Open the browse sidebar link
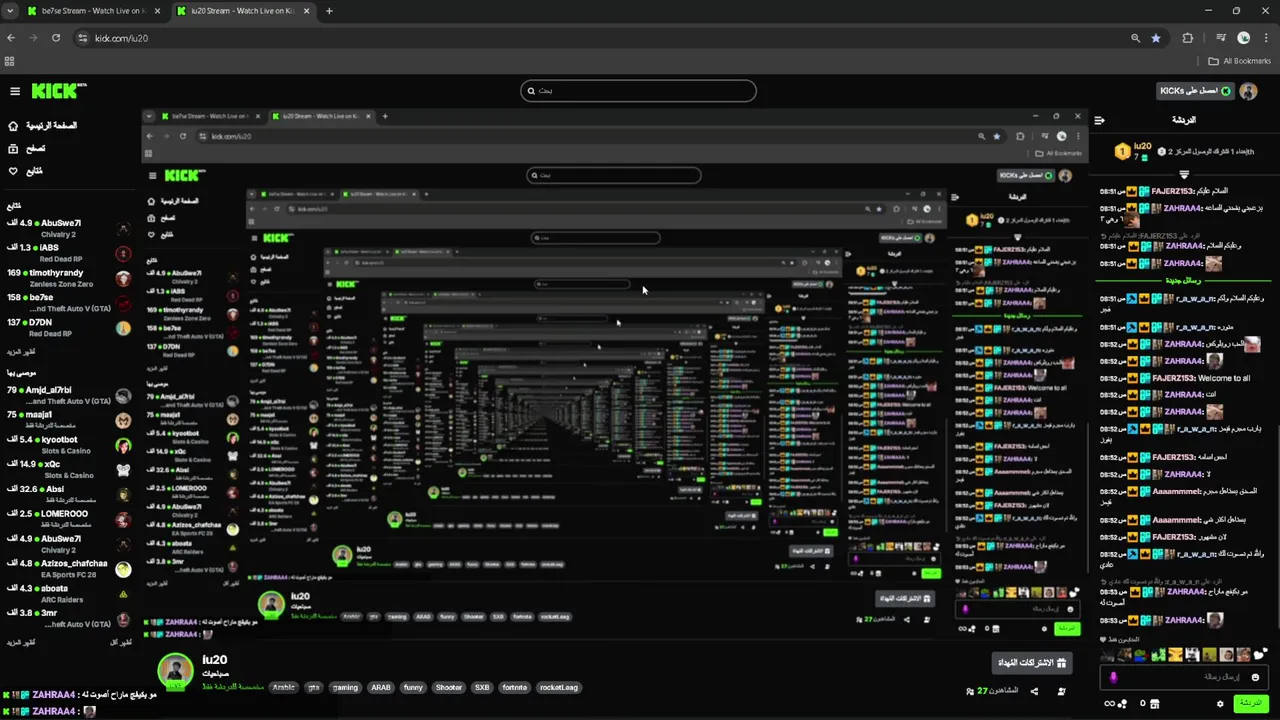The height and width of the screenshot is (720, 1280). tap(26, 148)
